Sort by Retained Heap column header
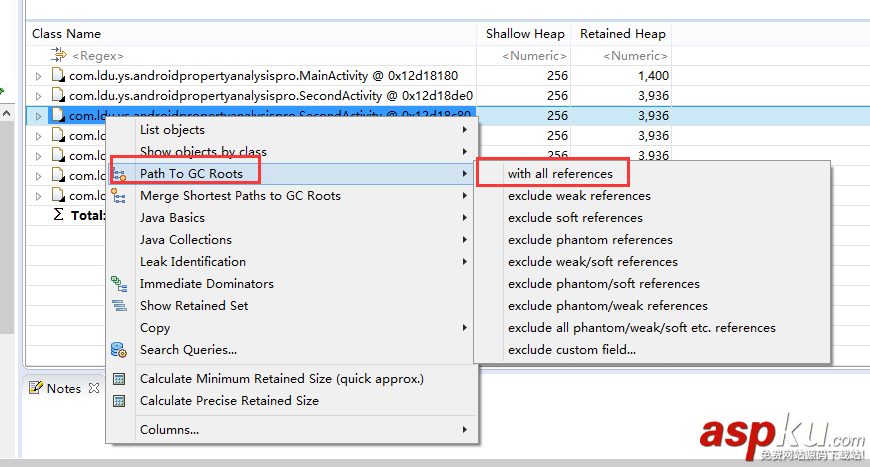Viewport: 870px width, 467px height. click(622, 34)
